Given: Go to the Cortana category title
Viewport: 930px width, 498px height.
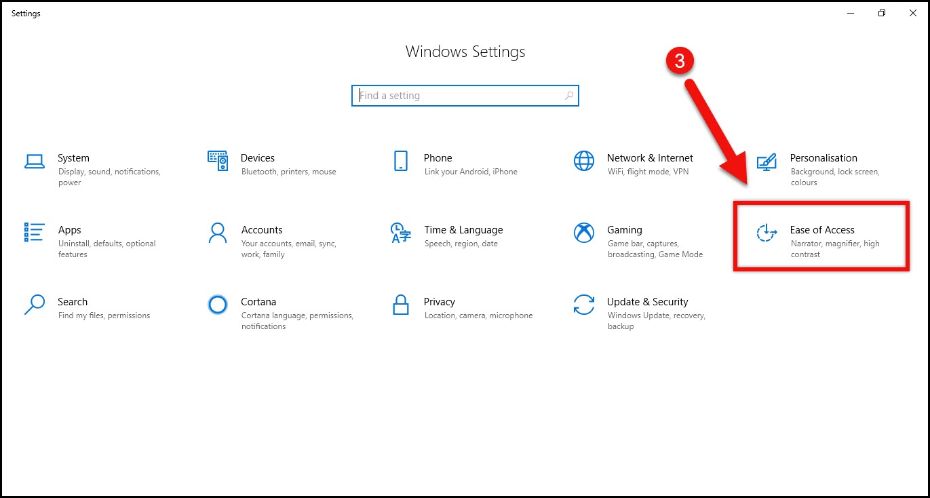Looking at the screenshot, I should click(259, 302).
